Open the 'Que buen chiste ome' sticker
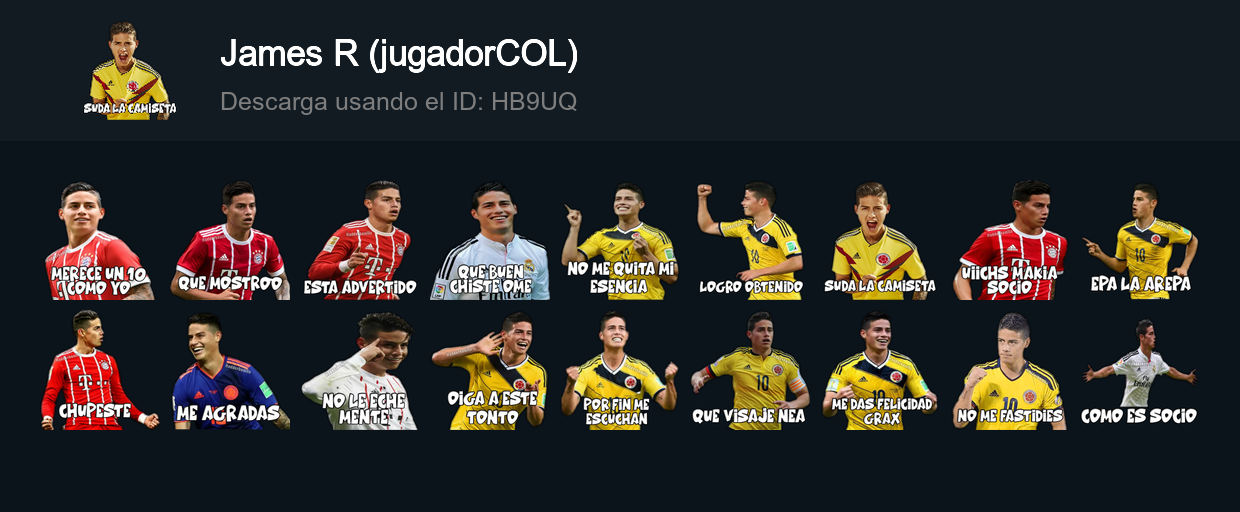 490,241
